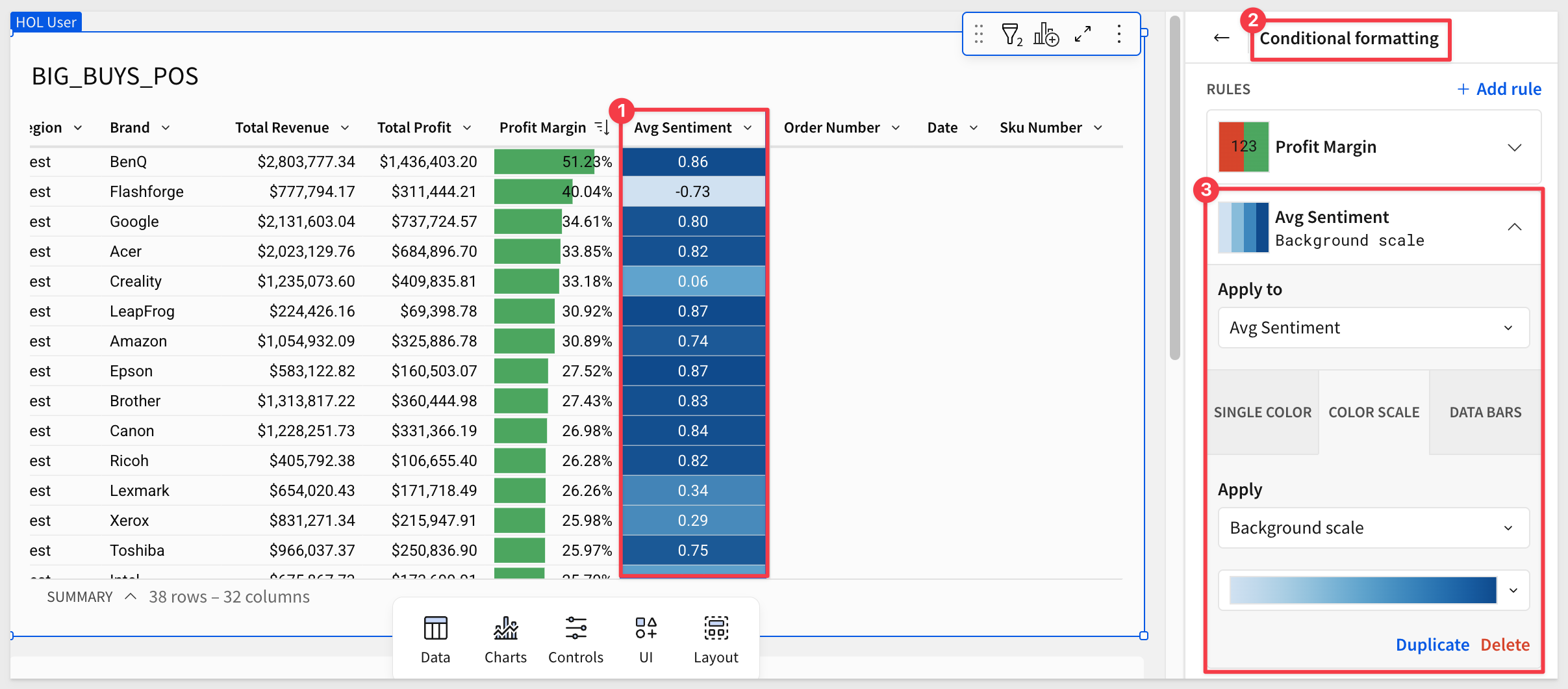1568x689 pixels.
Task: Open the Brand column dropdown arrow
Action: click(x=166, y=128)
